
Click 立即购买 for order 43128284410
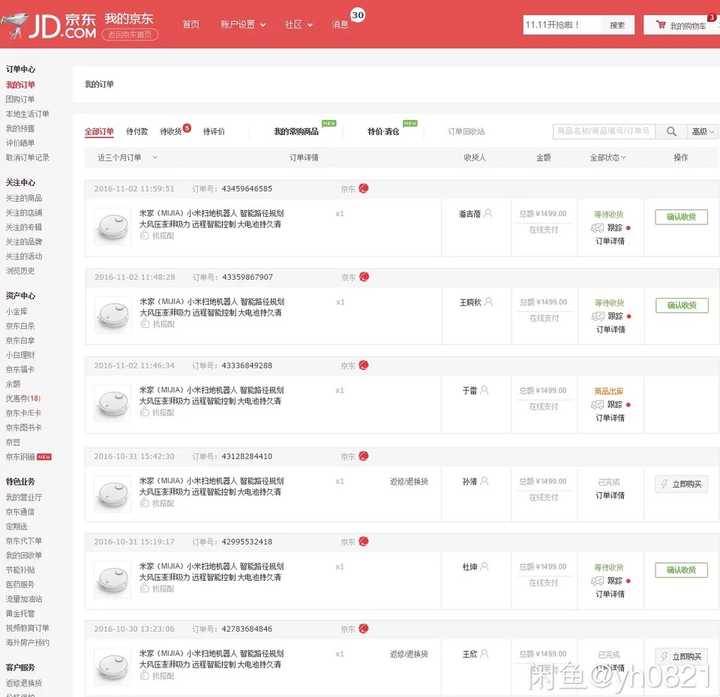(x=681, y=484)
